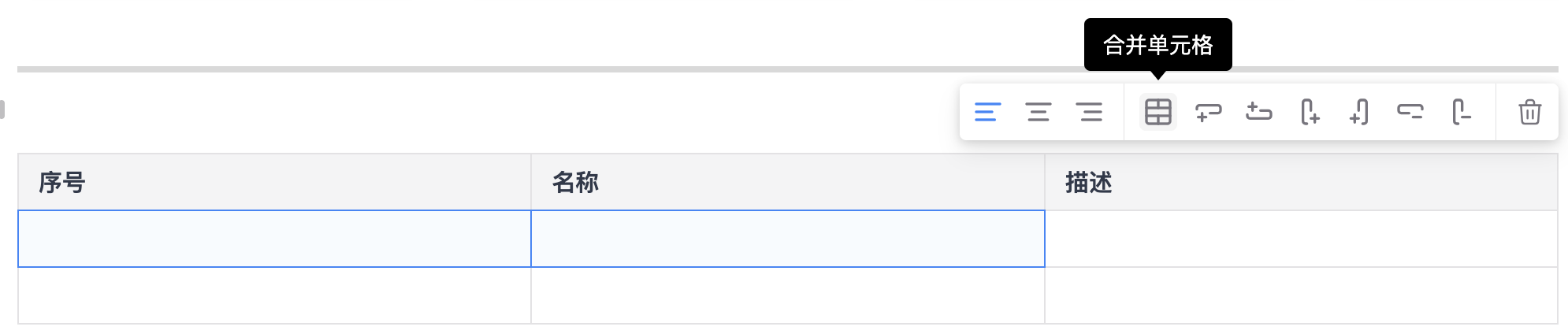The image size is (1568, 334).
Task: Select last-row cell under 名称
Action: click(x=787, y=295)
